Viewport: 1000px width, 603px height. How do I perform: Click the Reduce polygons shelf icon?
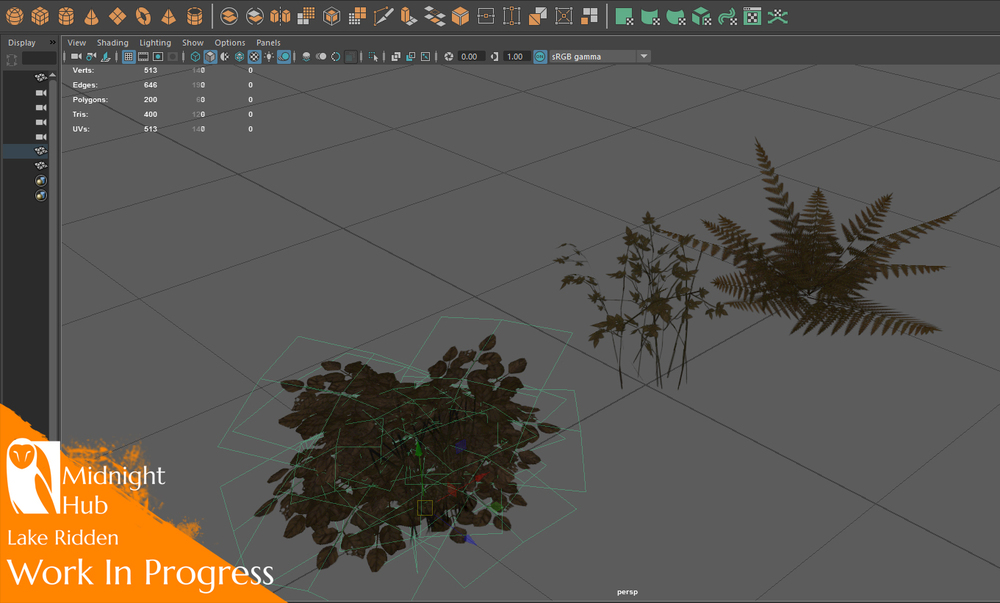pos(357,16)
